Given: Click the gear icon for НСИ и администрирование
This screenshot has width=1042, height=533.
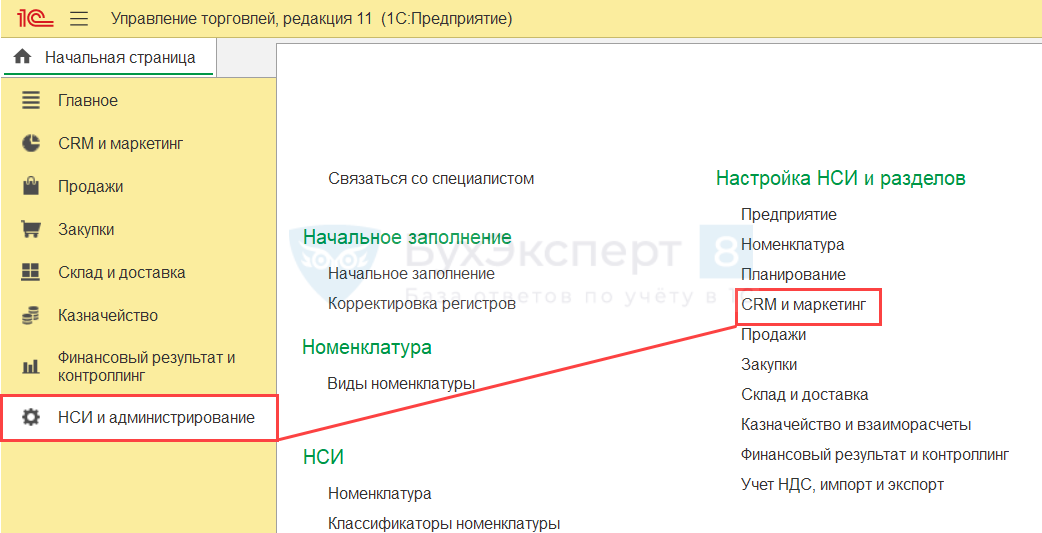Looking at the screenshot, I should coord(31,418).
